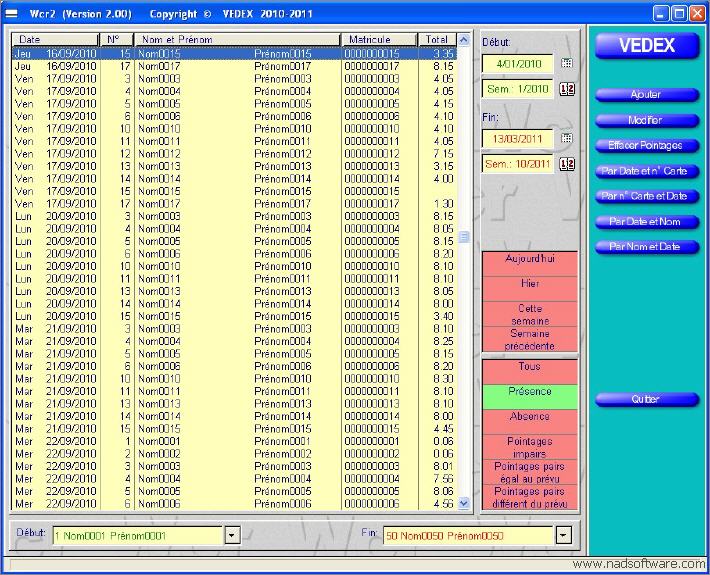Click the Quitter button
Screen dimensions: 710x575
pyautogui.click(x=647, y=399)
